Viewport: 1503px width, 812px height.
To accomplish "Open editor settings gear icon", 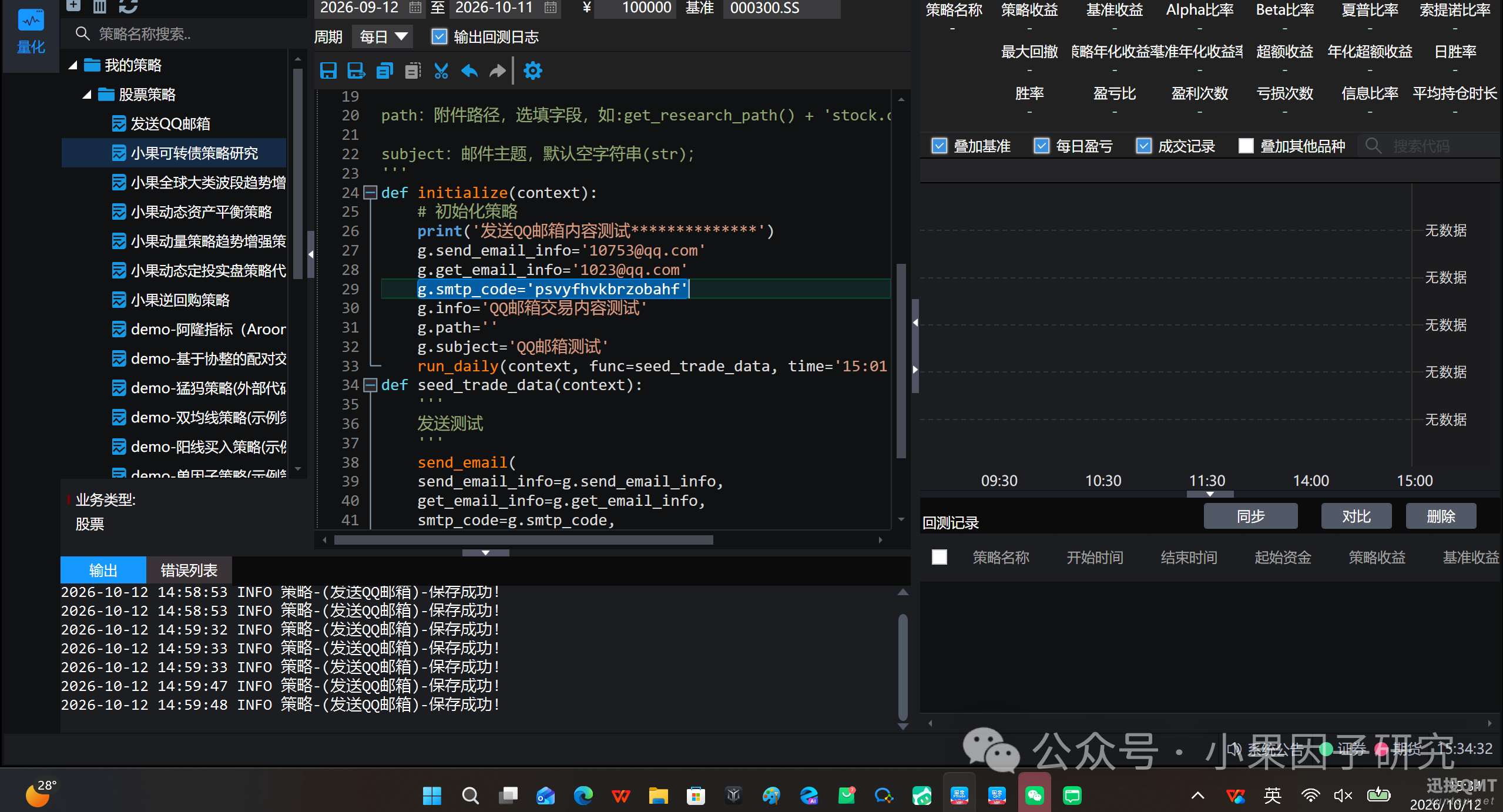I will tap(533, 71).
